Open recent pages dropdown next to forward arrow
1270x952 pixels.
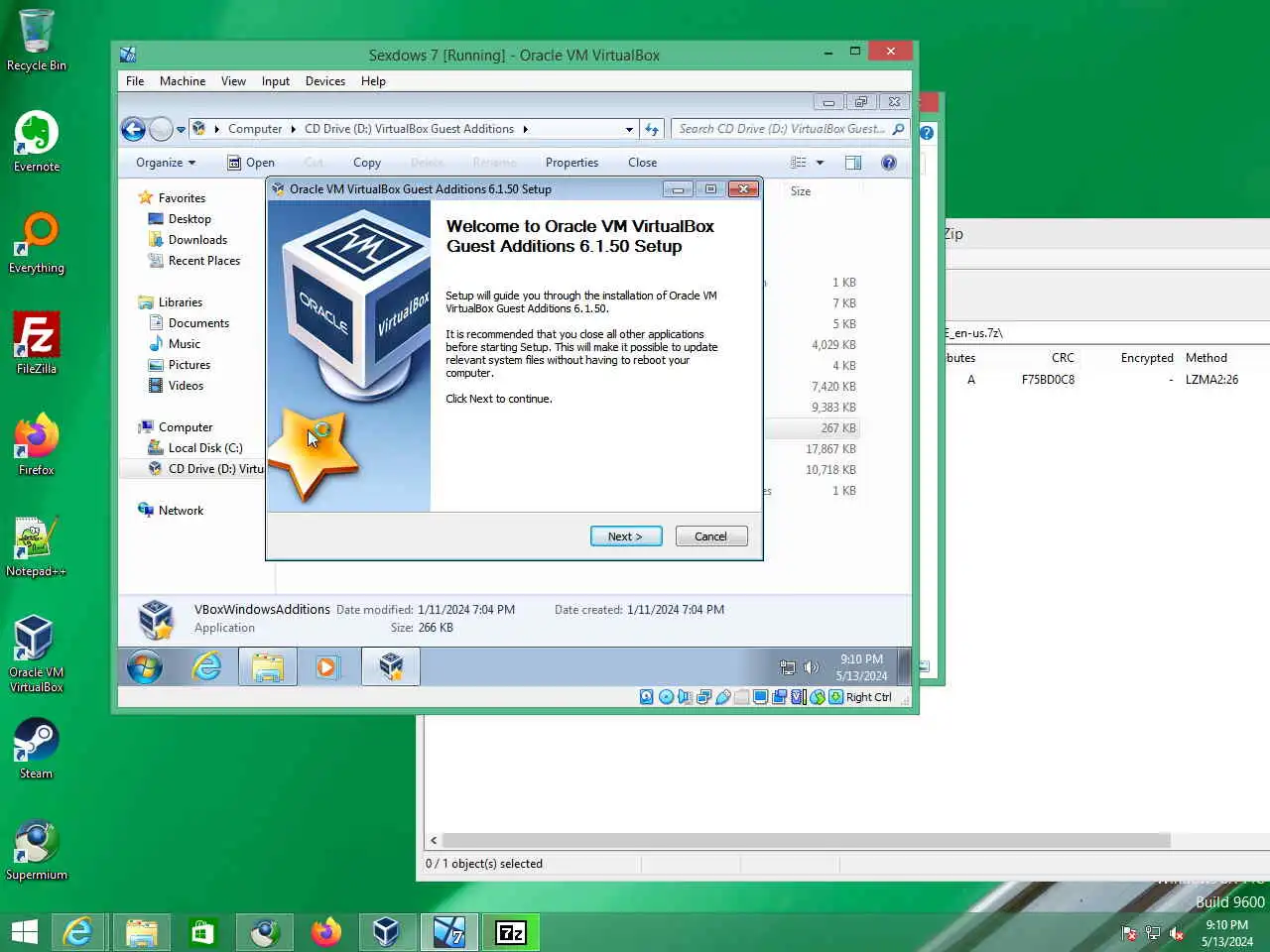181,129
